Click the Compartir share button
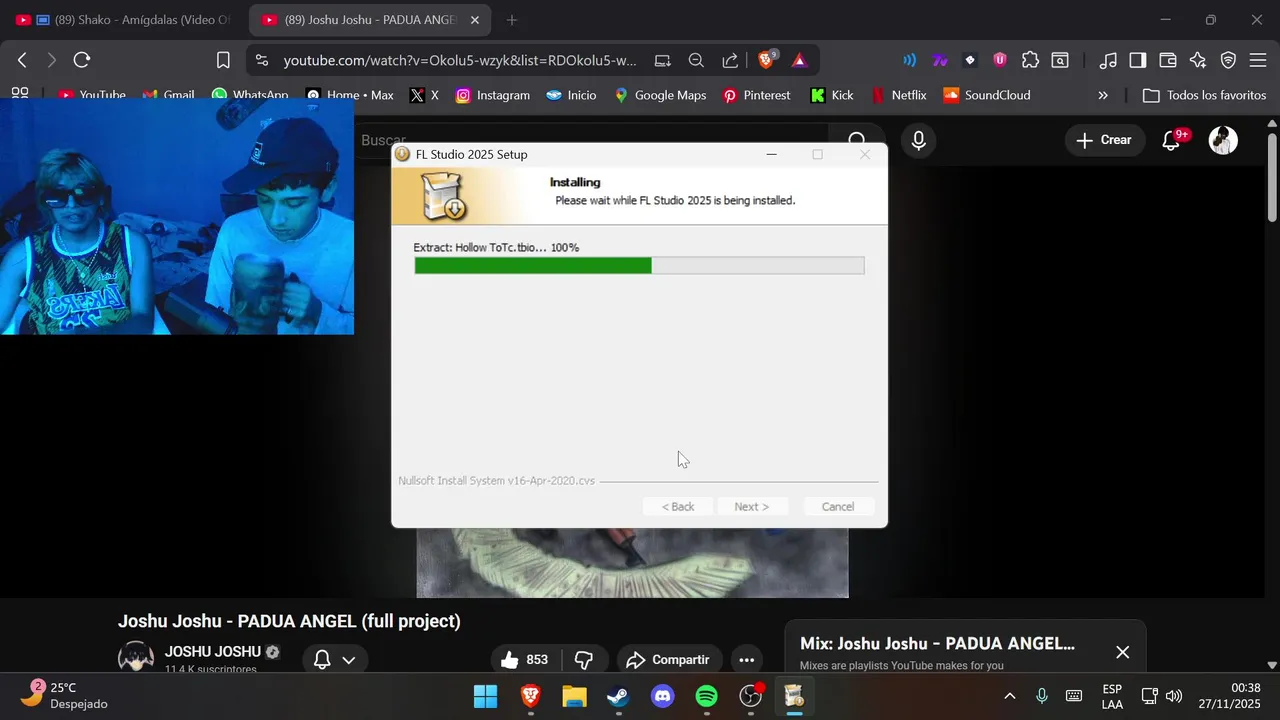Screen dimensions: 1280x720 (667, 660)
